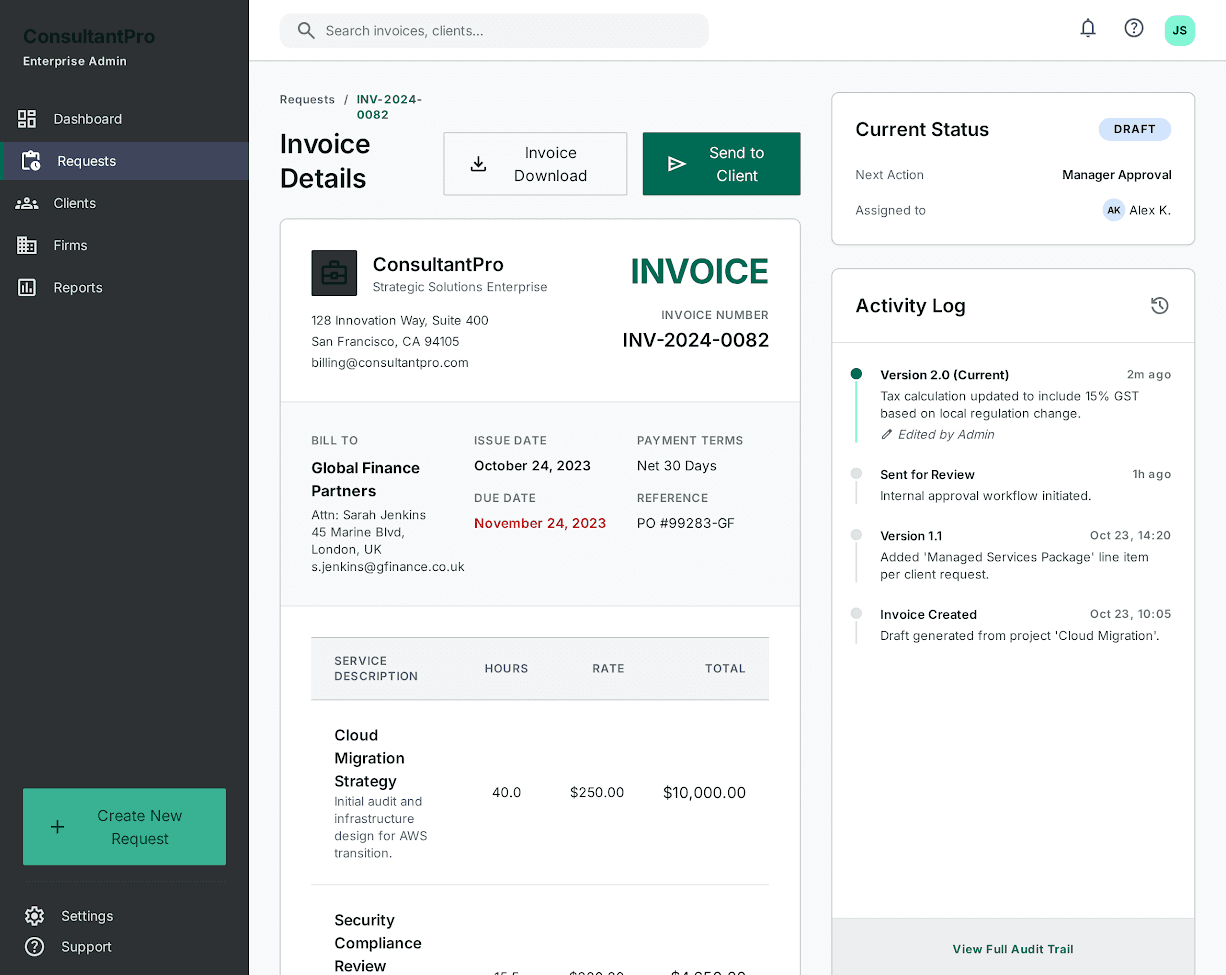1226x975 pixels.
Task: Click the Invoice Created timeline dot
Action: point(856,614)
